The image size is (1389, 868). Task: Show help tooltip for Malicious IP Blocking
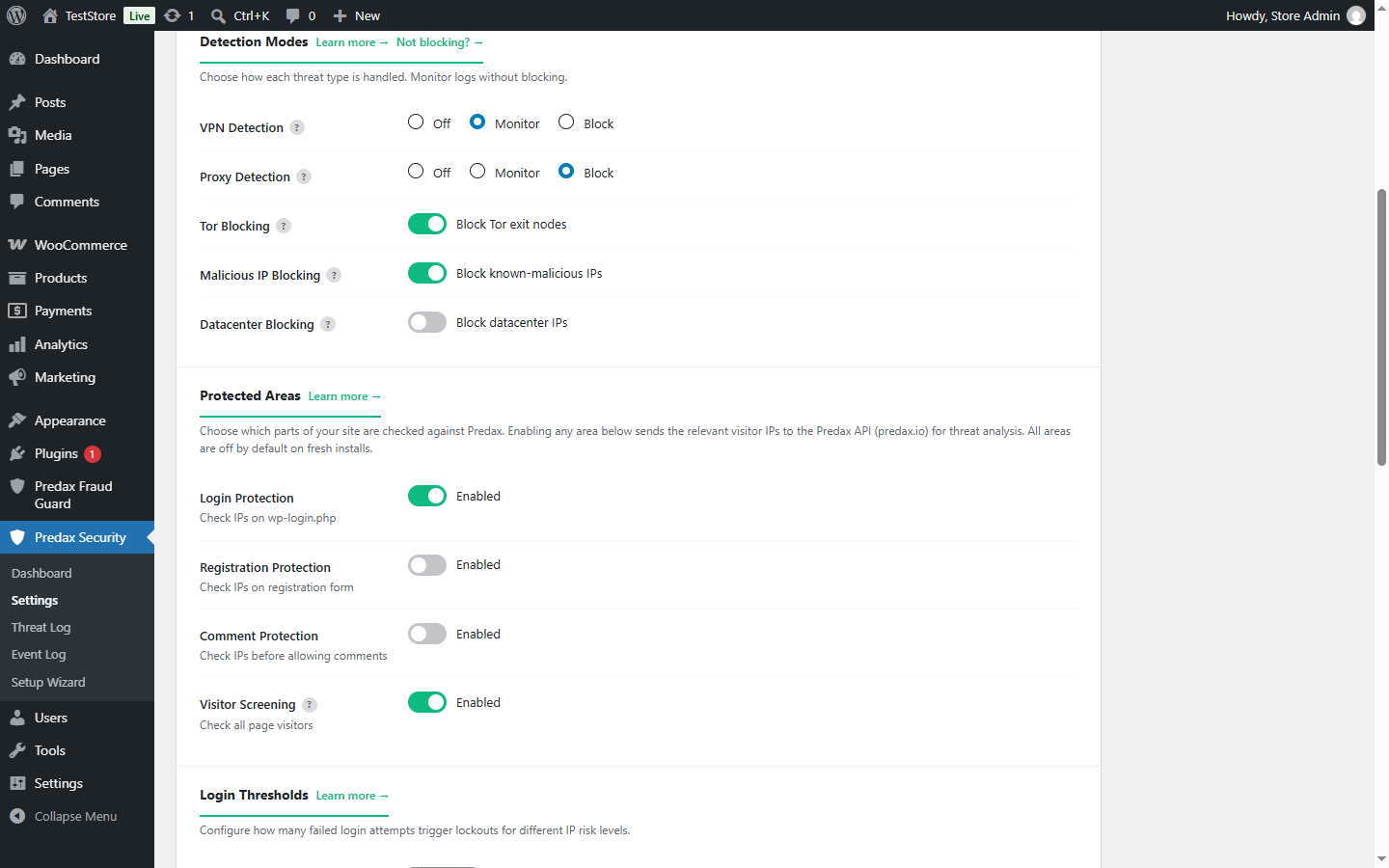[334, 275]
